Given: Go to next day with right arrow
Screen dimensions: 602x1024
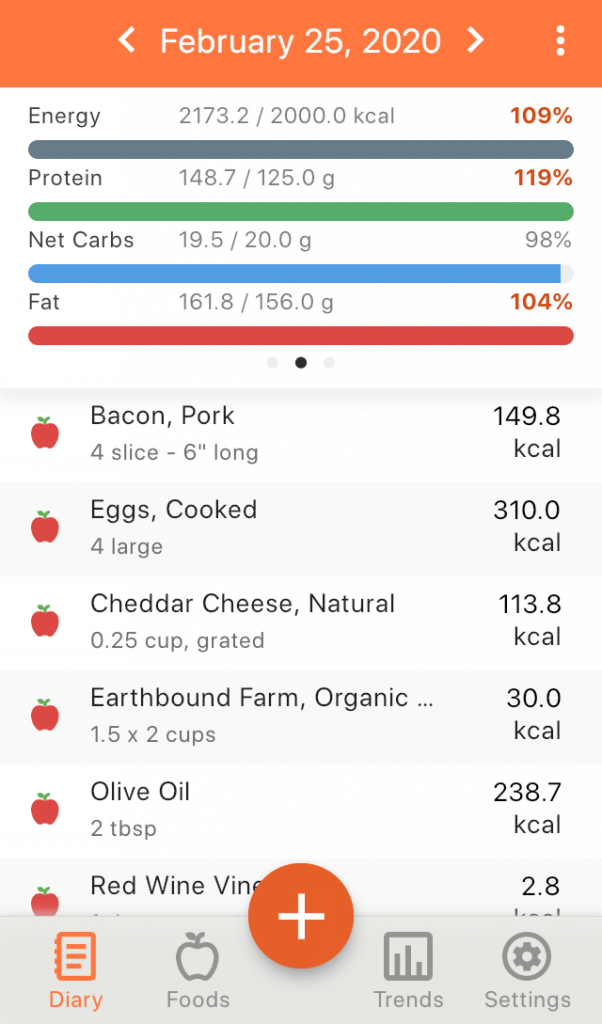Looking at the screenshot, I should pos(476,40).
